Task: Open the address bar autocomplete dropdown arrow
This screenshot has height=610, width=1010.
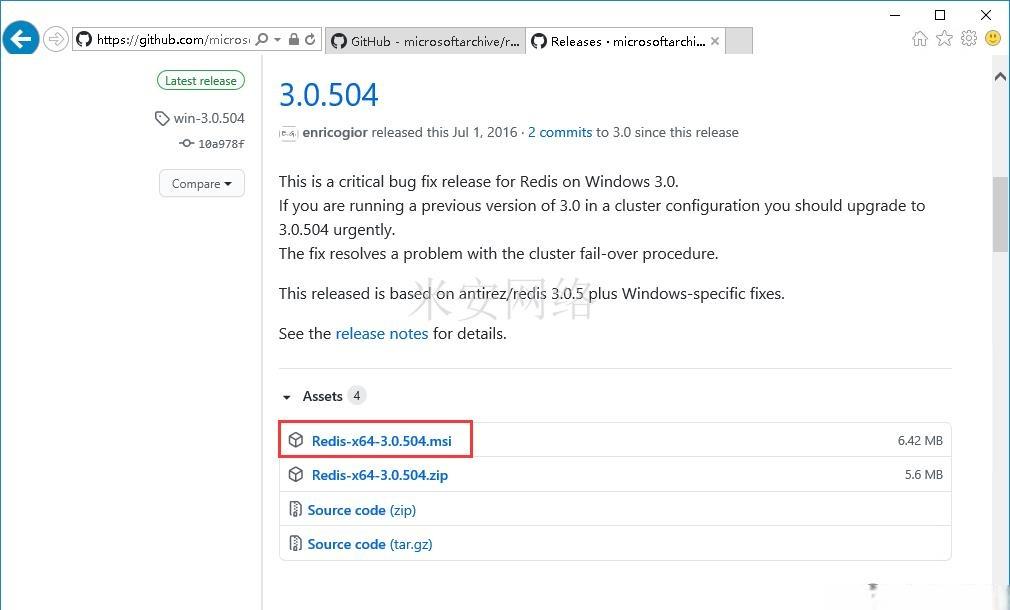Action: coord(278,40)
